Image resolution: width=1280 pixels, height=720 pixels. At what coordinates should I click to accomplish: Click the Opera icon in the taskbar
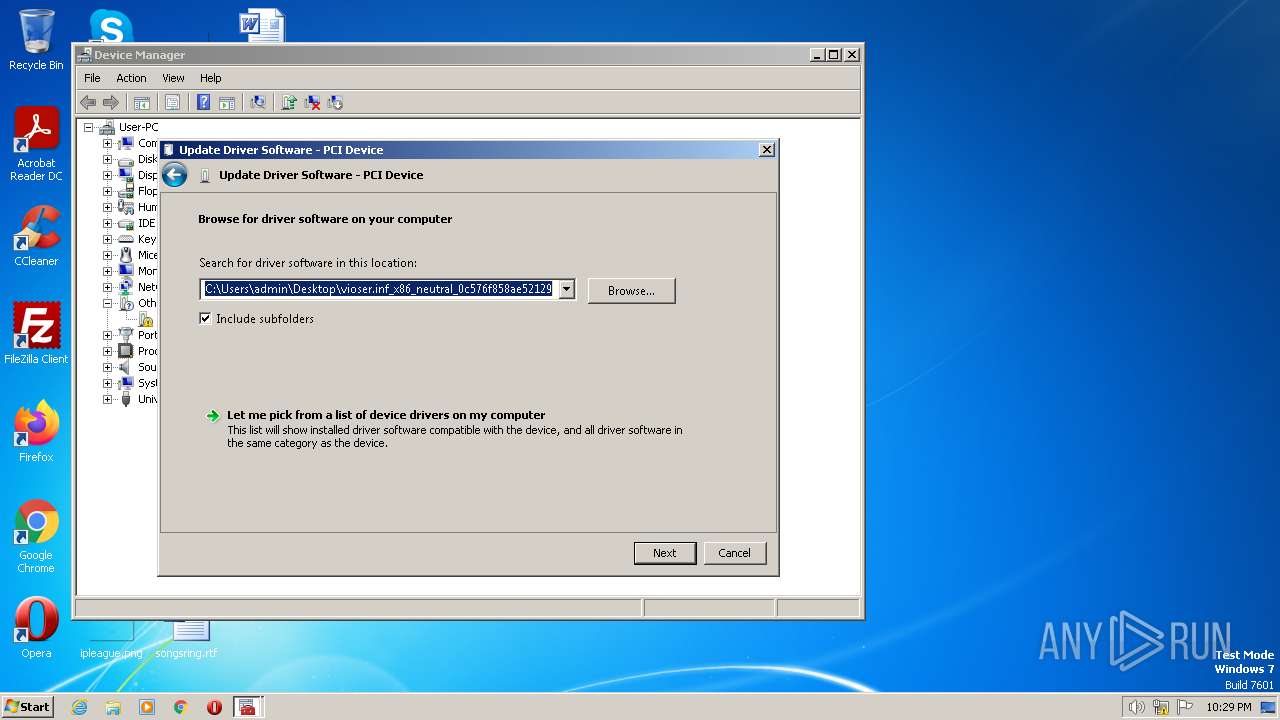tap(214, 707)
